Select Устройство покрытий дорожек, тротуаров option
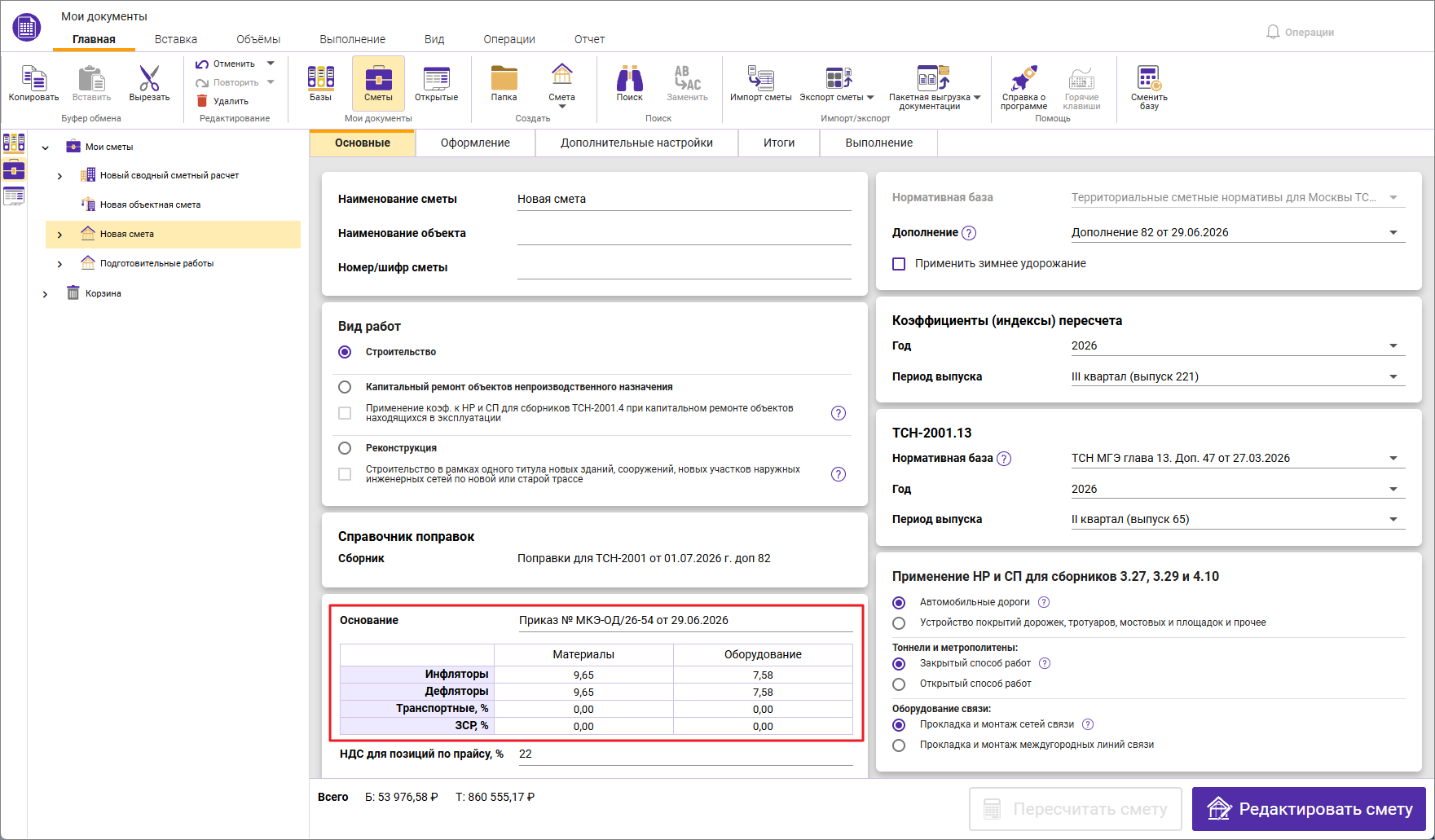1435x840 pixels. [899, 623]
